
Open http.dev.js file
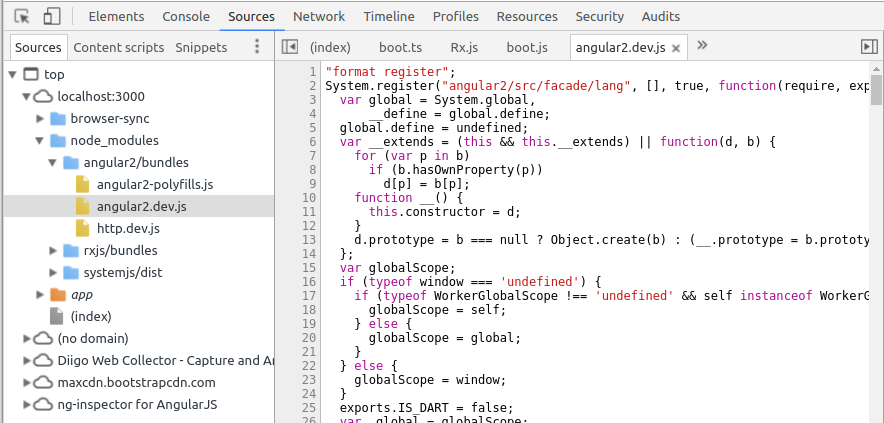click(x=128, y=228)
